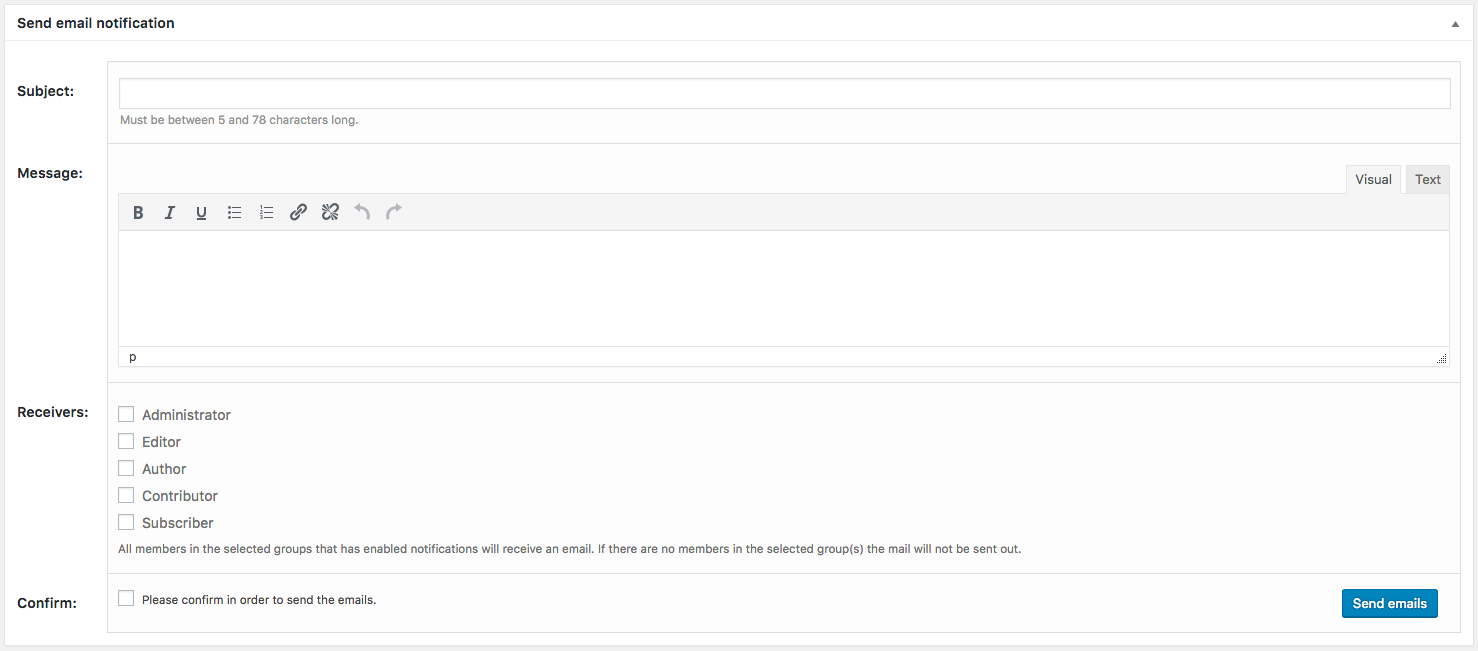Open the insert link tool

[x=298, y=212]
